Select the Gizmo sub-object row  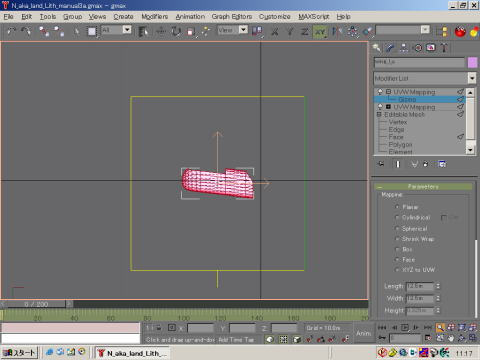tap(420, 99)
